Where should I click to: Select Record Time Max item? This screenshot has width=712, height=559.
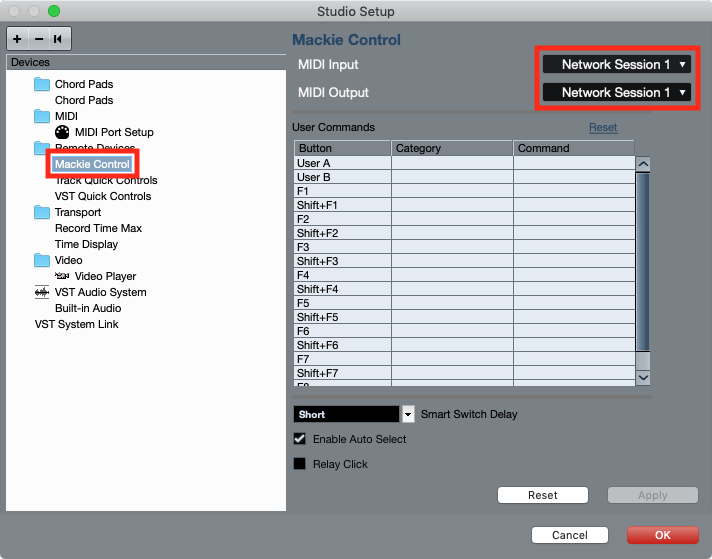99,228
